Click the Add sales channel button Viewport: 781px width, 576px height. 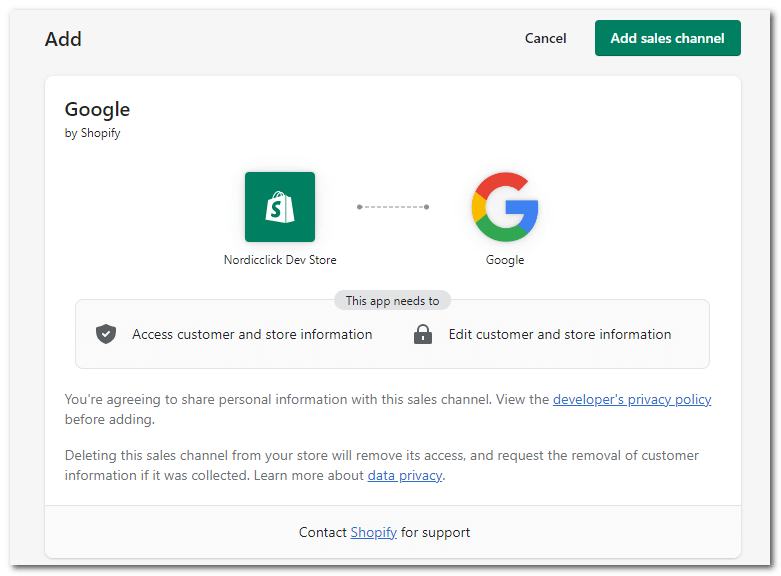pyautogui.click(x=667, y=38)
